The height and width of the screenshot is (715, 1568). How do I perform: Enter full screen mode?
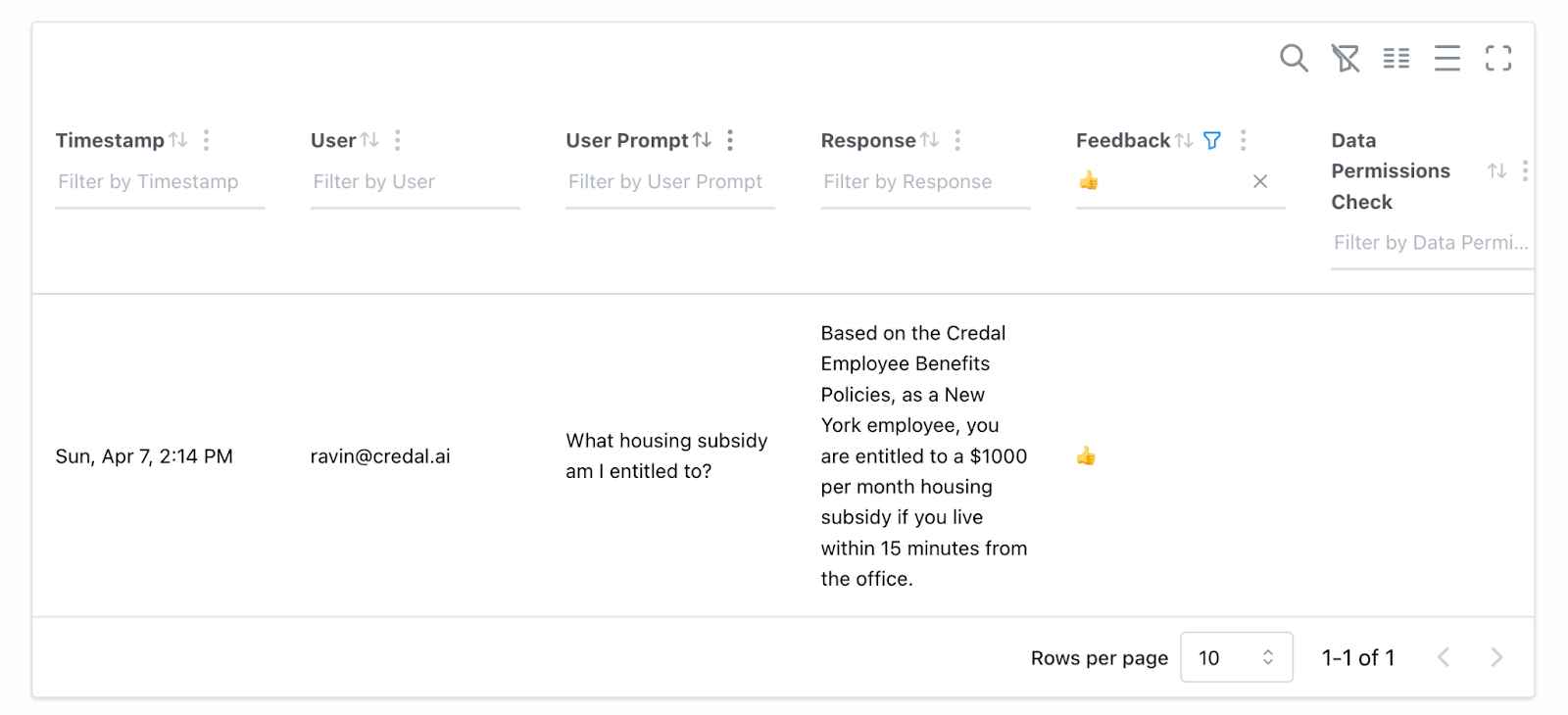(x=1498, y=59)
